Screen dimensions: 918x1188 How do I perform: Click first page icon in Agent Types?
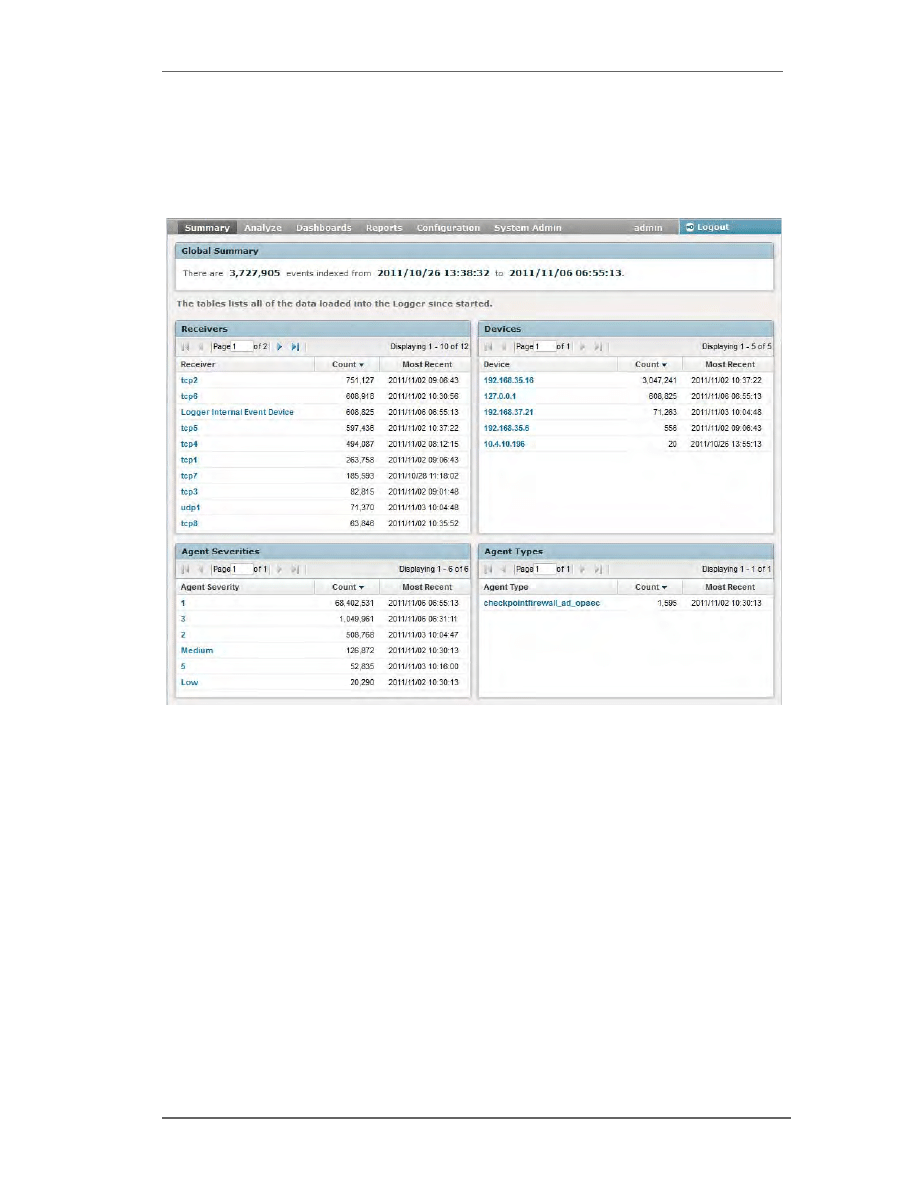point(488,569)
